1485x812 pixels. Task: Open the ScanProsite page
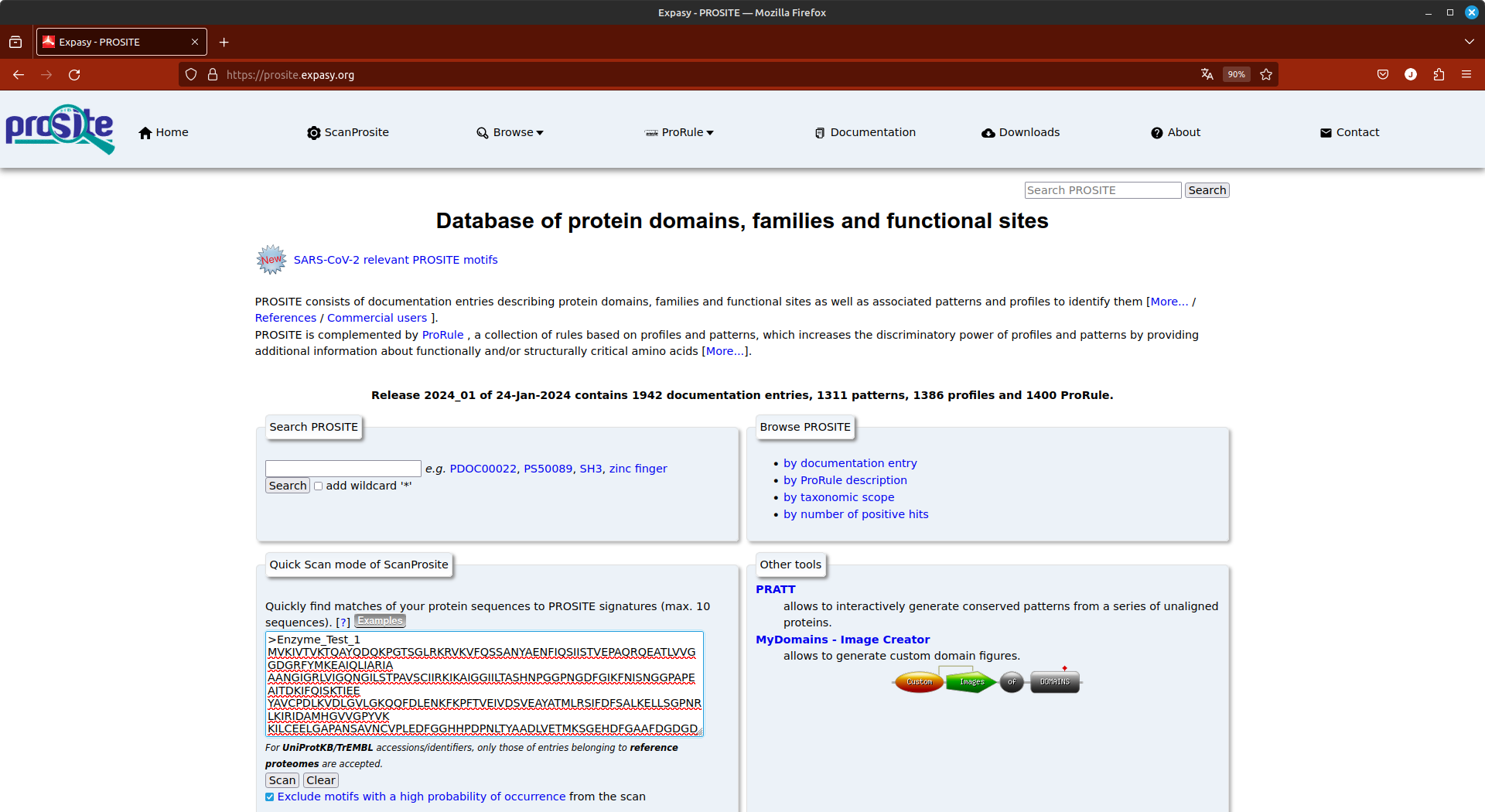(x=348, y=132)
